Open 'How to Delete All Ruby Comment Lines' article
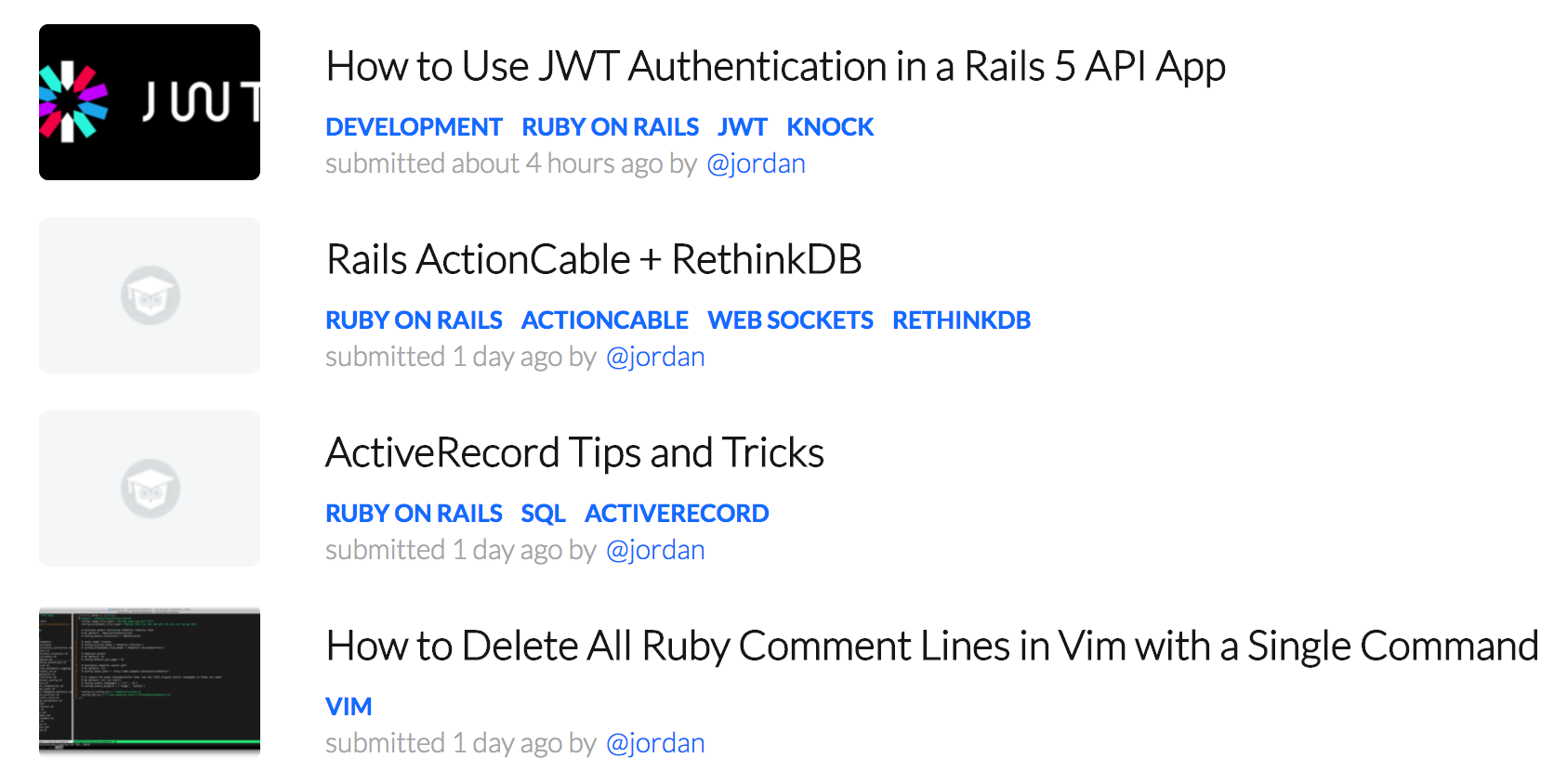 [932, 647]
